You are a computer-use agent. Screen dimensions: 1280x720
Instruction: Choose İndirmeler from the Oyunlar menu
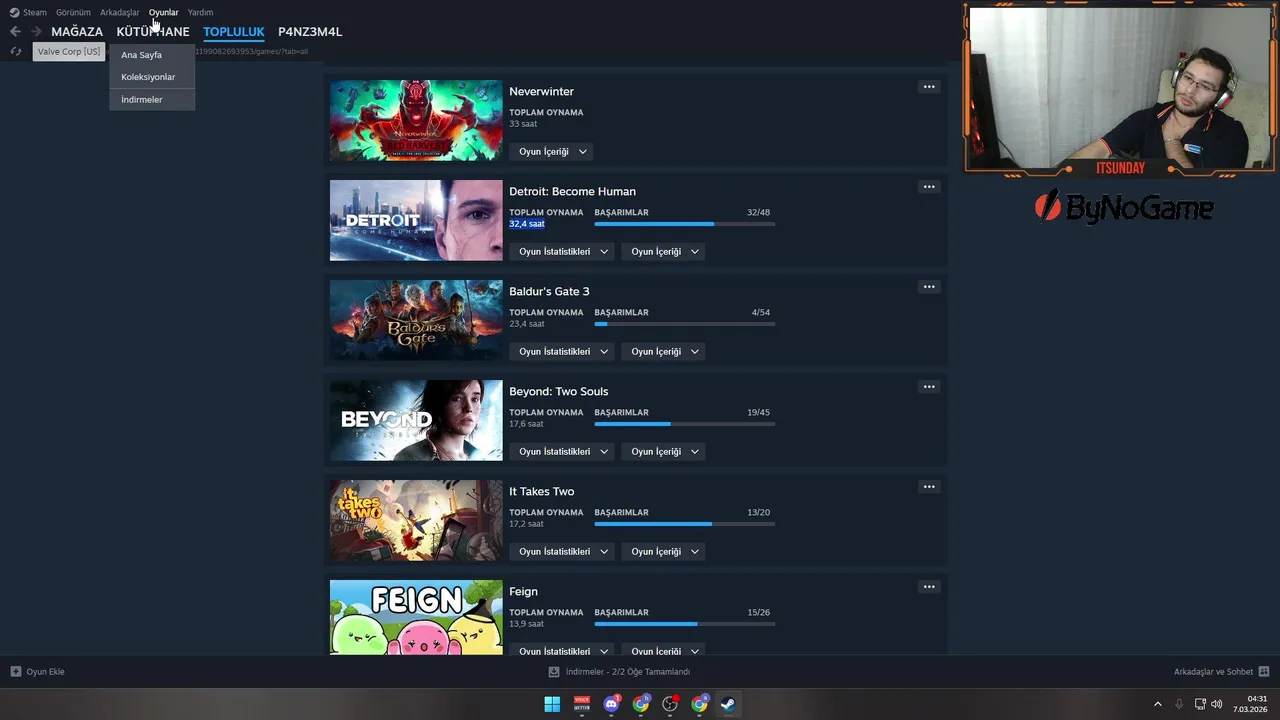coord(152,99)
